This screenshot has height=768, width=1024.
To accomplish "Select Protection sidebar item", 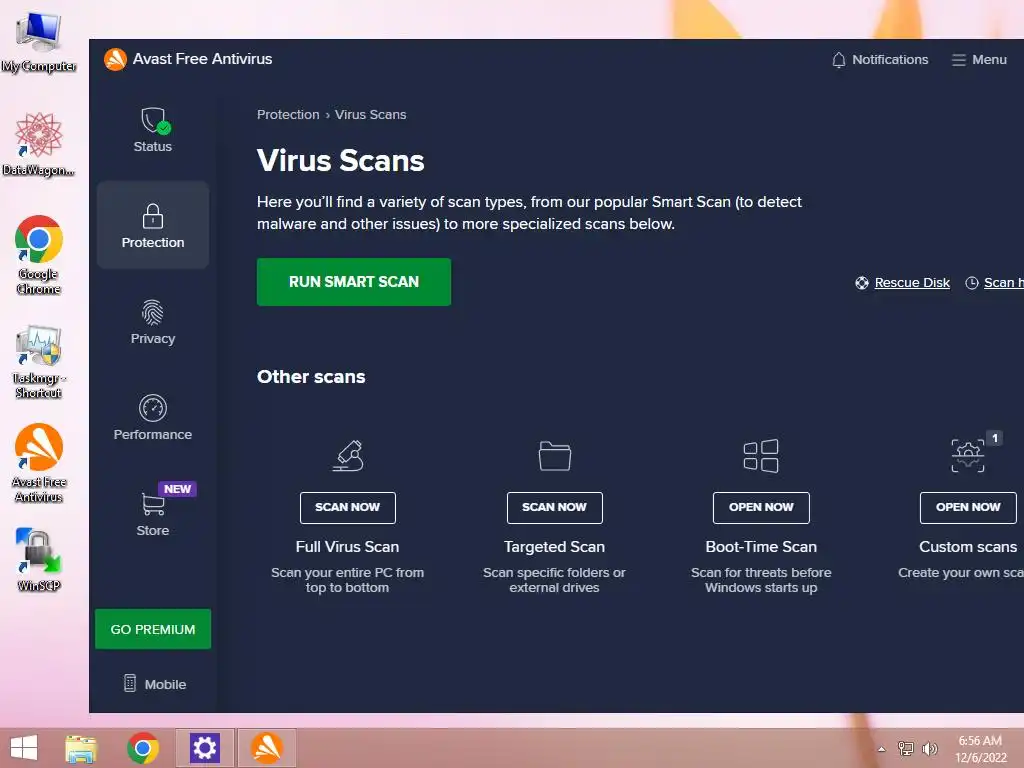I will 153,225.
